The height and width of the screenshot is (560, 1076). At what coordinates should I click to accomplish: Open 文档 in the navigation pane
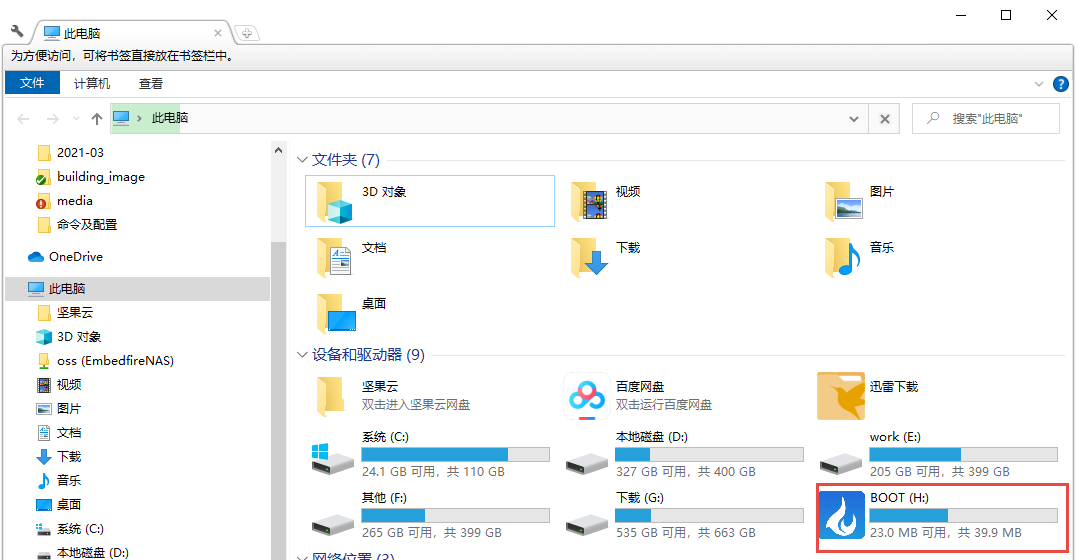point(69,433)
